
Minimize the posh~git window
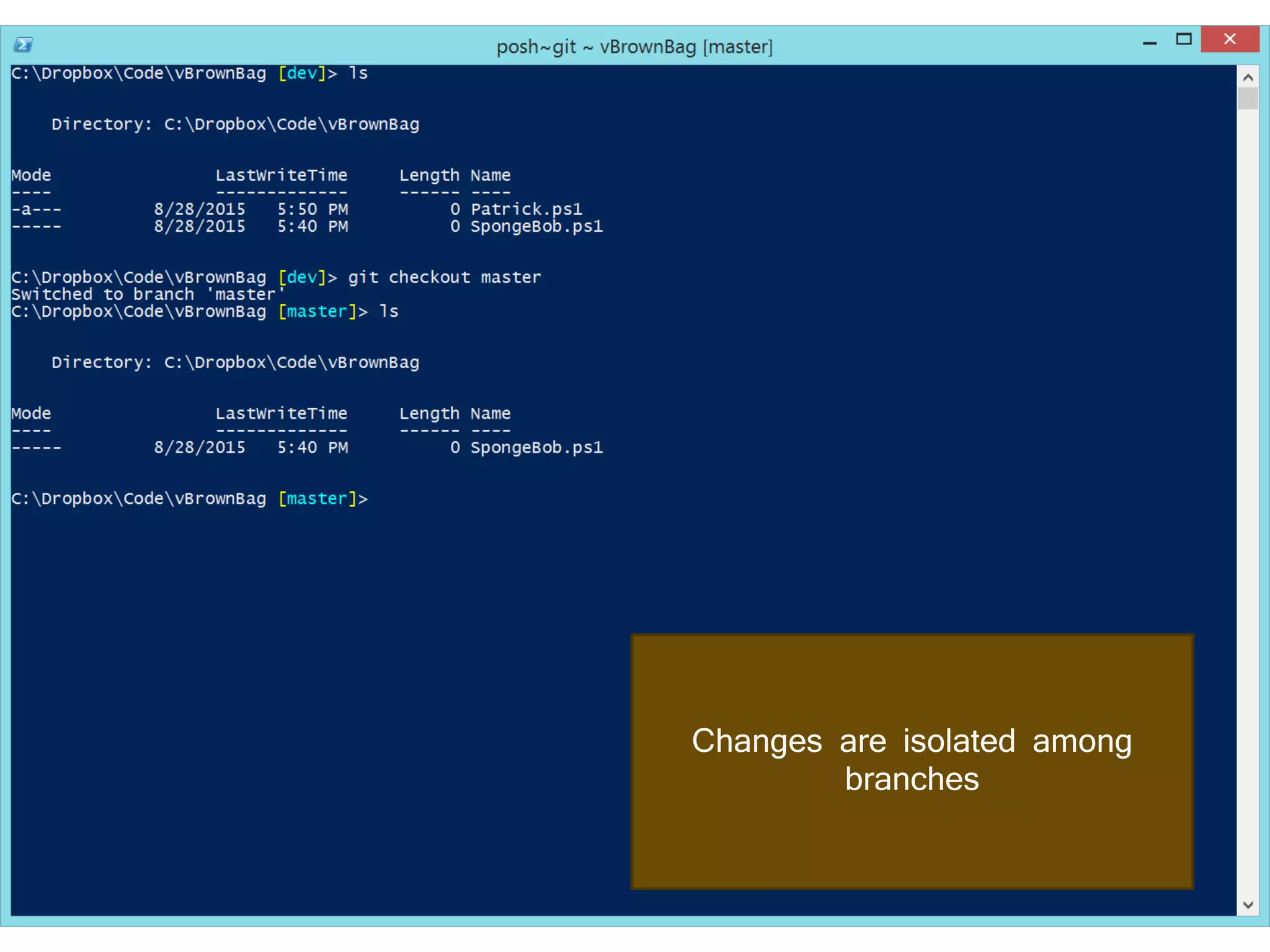(1150, 42)
